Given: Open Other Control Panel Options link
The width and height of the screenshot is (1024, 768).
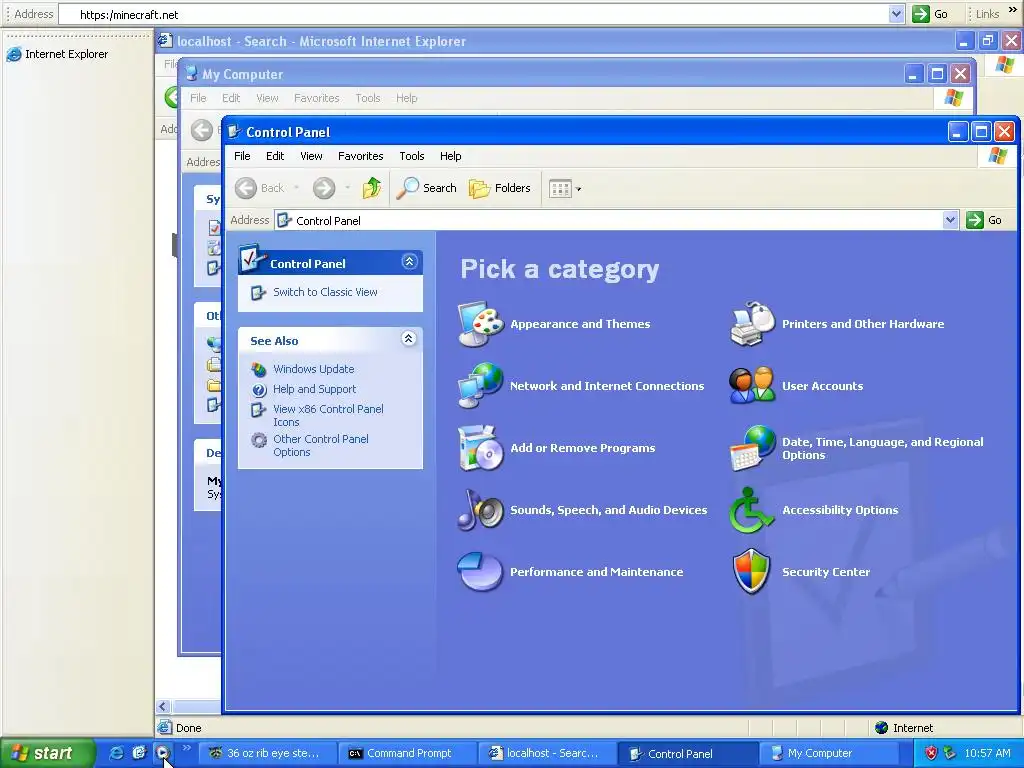Looking at the screenshot, I should [321, 445].
